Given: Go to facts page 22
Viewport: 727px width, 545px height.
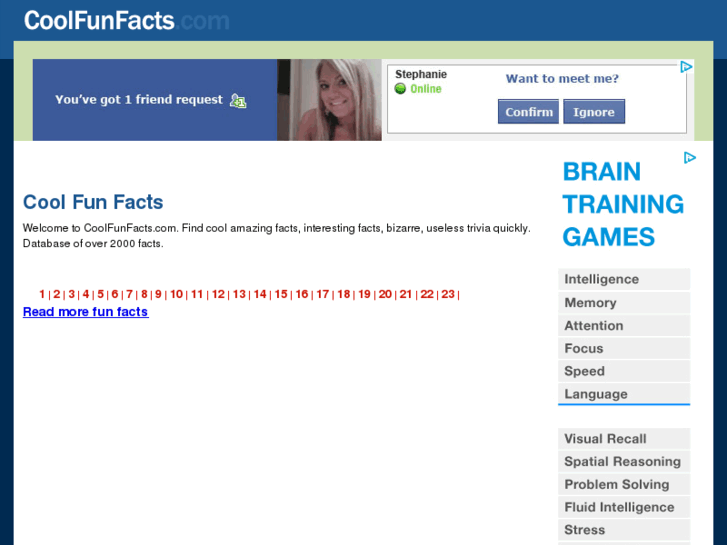Looking at the screenshot, I should 427,294.
